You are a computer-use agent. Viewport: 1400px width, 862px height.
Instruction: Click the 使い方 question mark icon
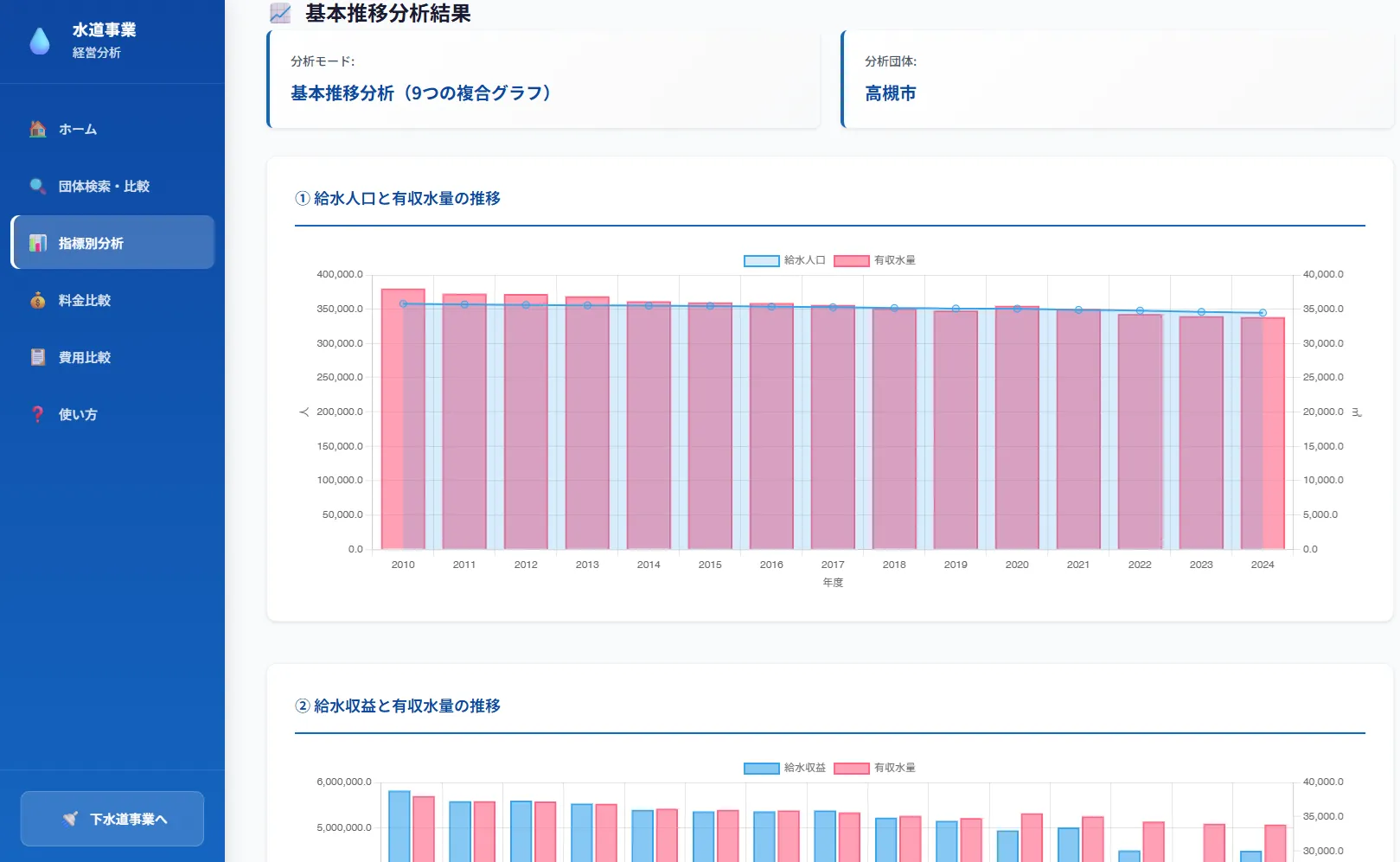click(x=38, y=414)
